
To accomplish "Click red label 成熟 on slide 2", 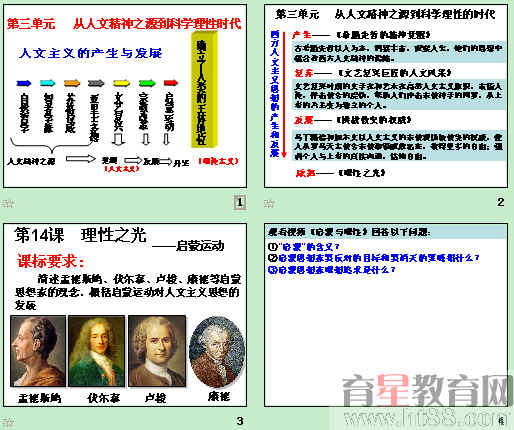I will 305,173.
